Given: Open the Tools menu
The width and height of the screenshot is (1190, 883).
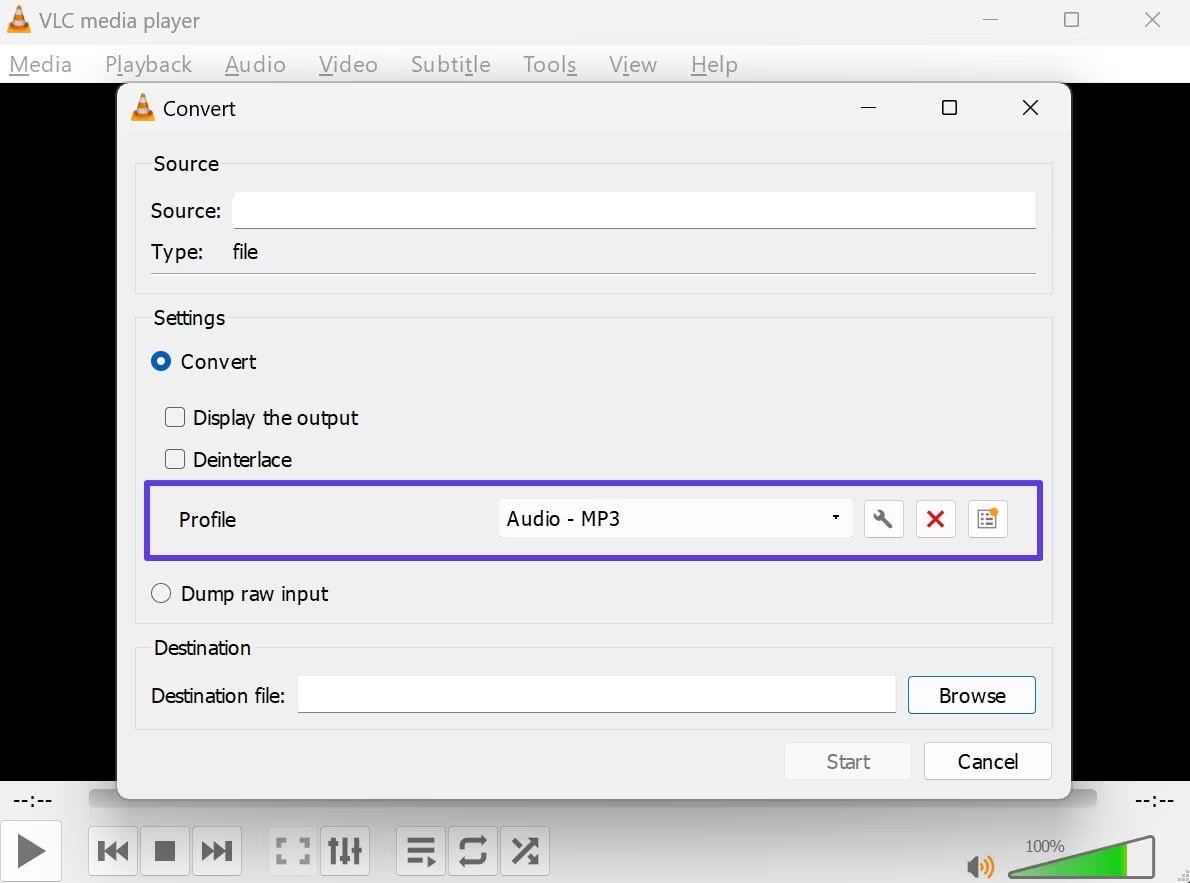Looking at the screenshot, I should point(549,65).
